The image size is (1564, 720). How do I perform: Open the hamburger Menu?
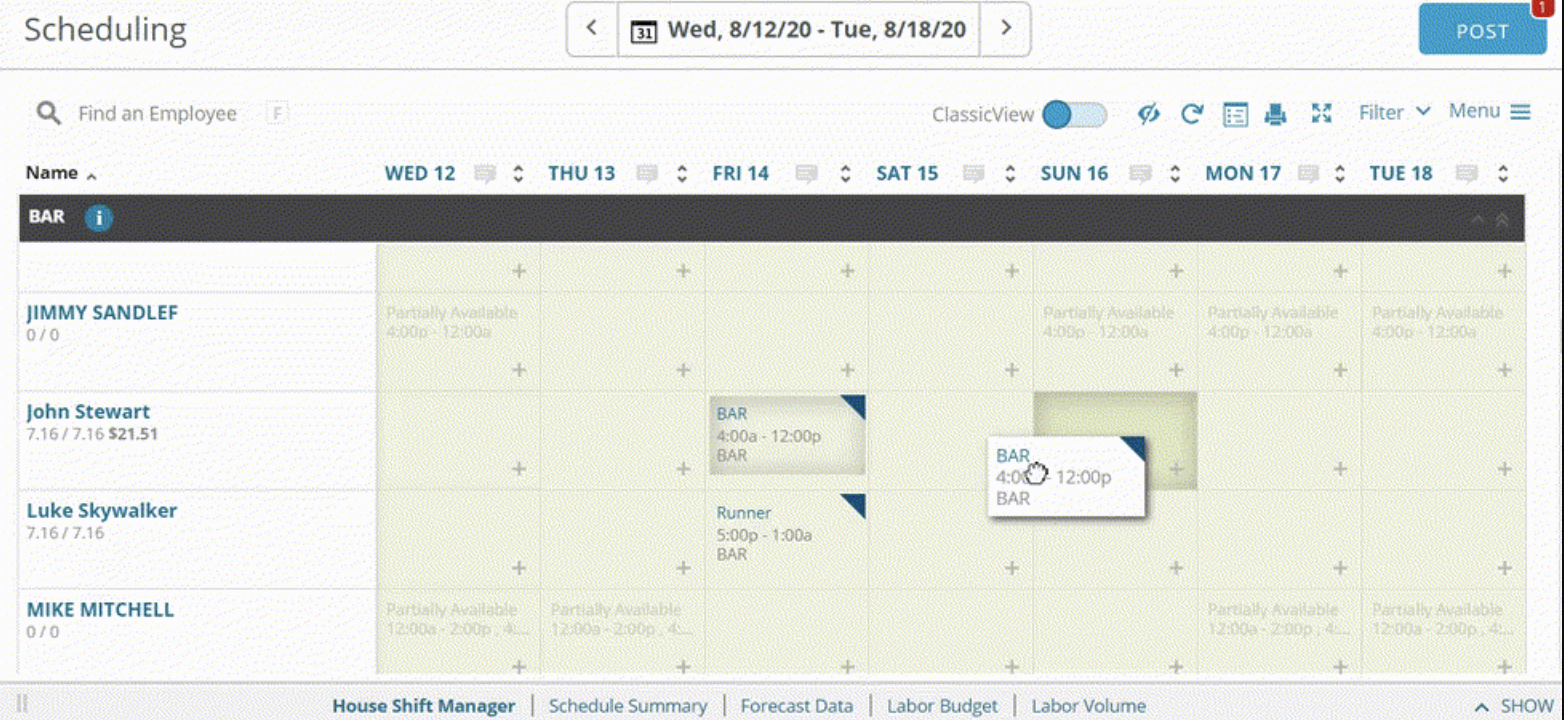click(x=1489, y=111)
